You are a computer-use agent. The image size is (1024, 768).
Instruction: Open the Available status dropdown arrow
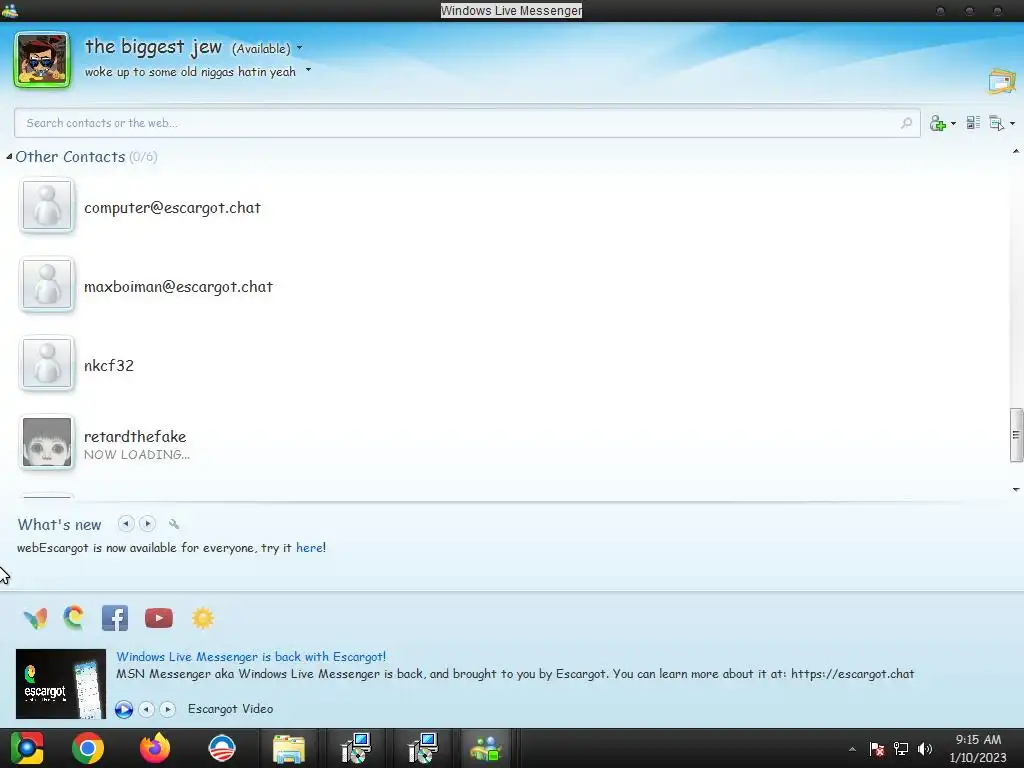coord(300,48)
